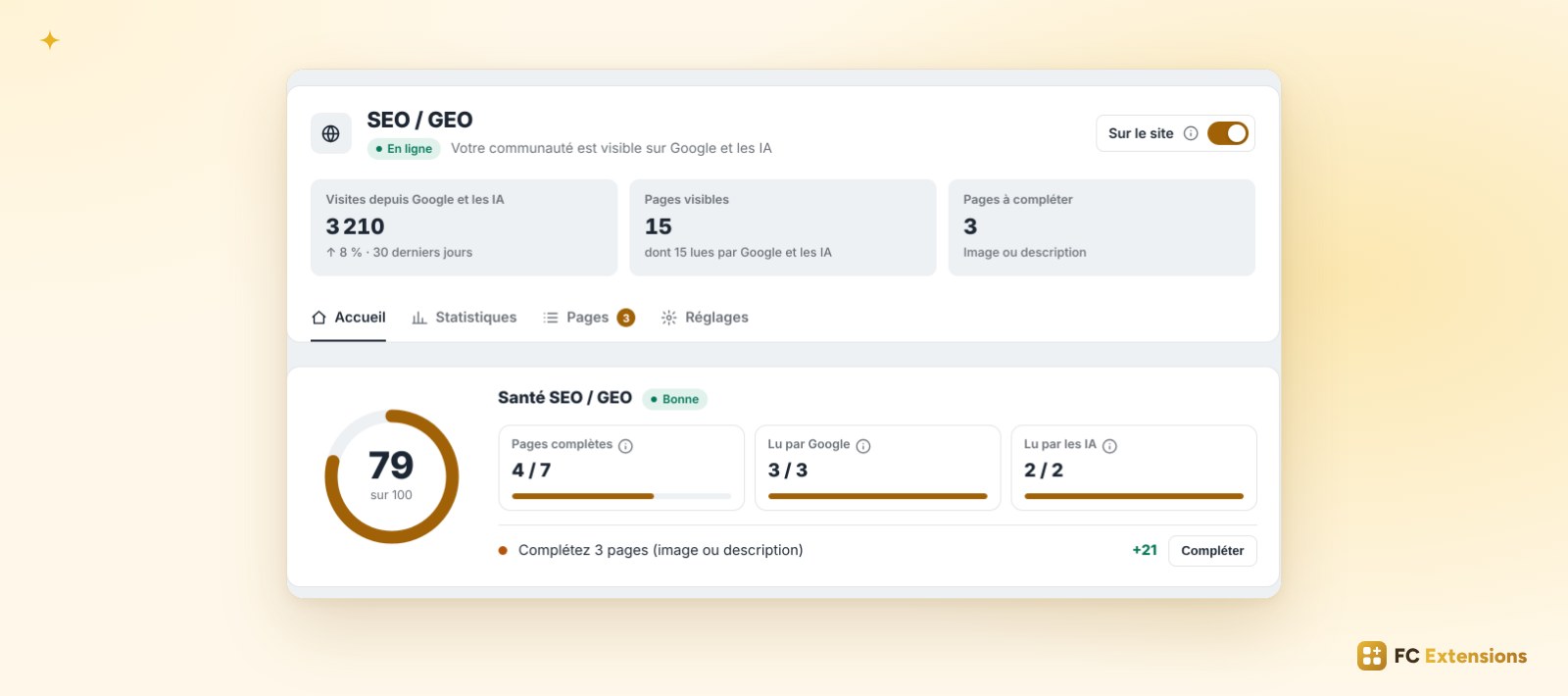Click the Bonne health badge
This screenshot has height=696, width=1568.
tap(674, 399)
